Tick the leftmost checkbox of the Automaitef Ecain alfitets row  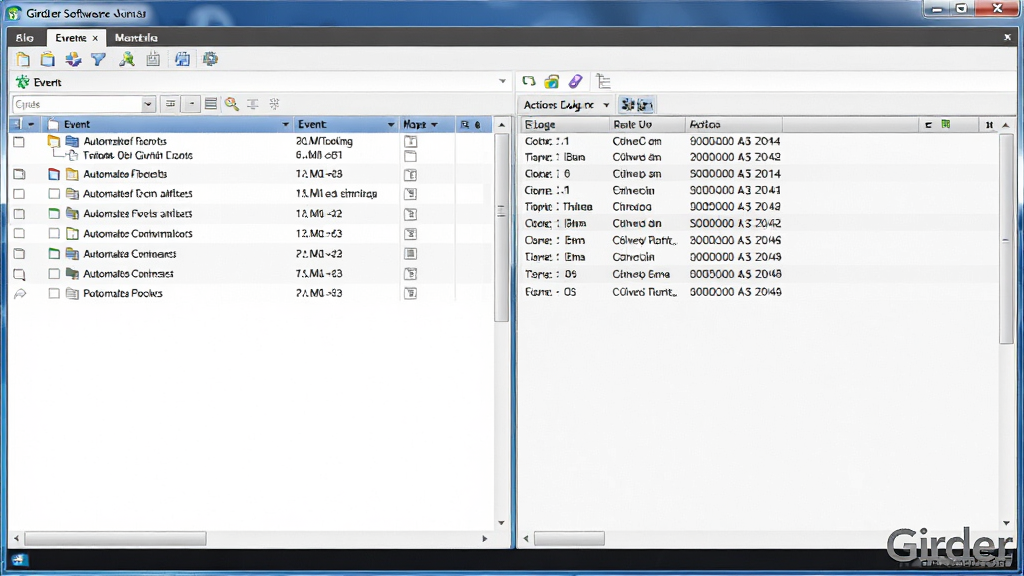(x=19, y=194)
